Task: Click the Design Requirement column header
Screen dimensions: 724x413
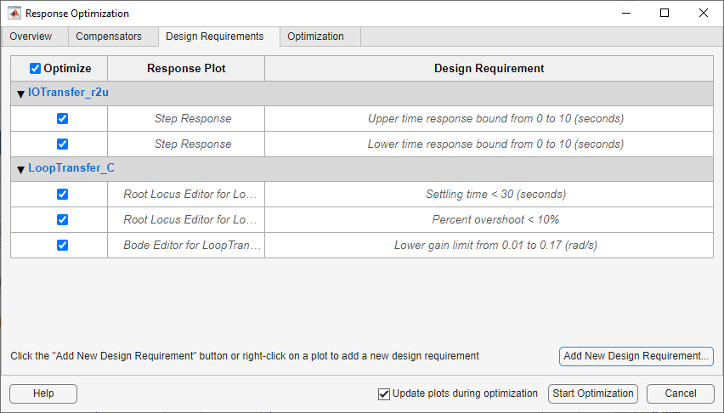Action: [489, 68]
